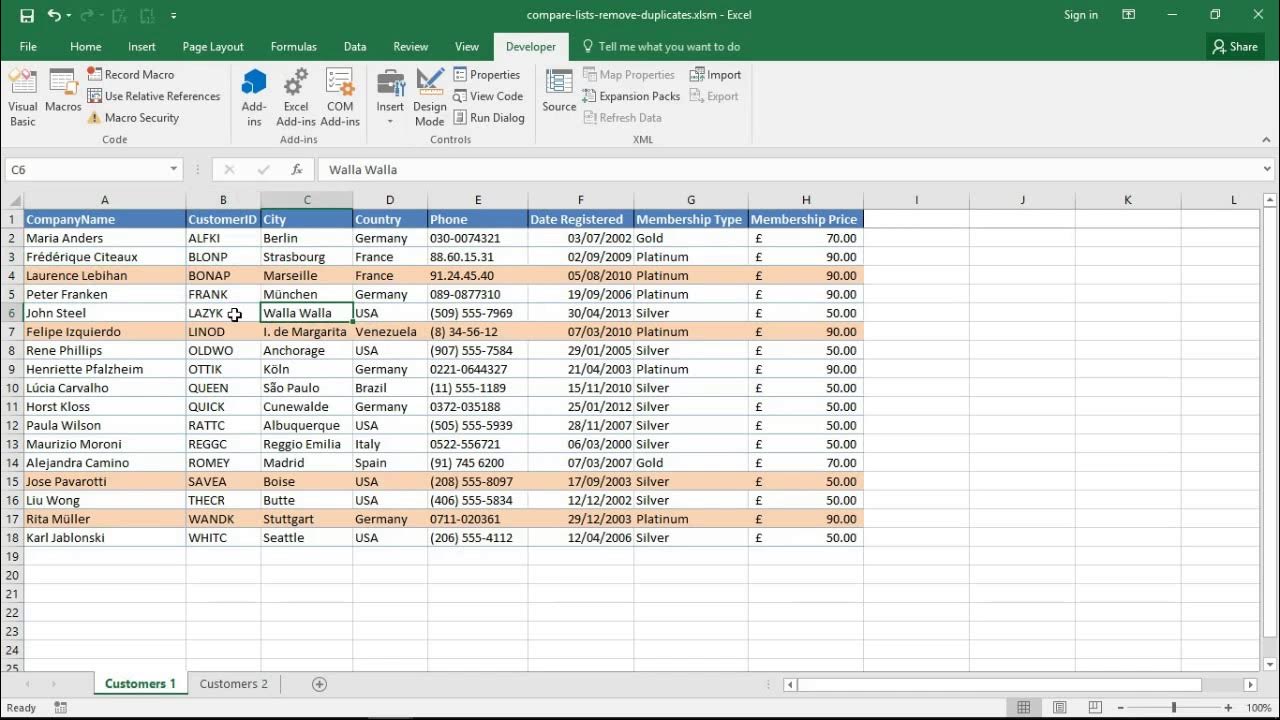Add a new sheet
Viewport: 1280px width, 720px height.
pyautogui.click(x=319, y=684)
